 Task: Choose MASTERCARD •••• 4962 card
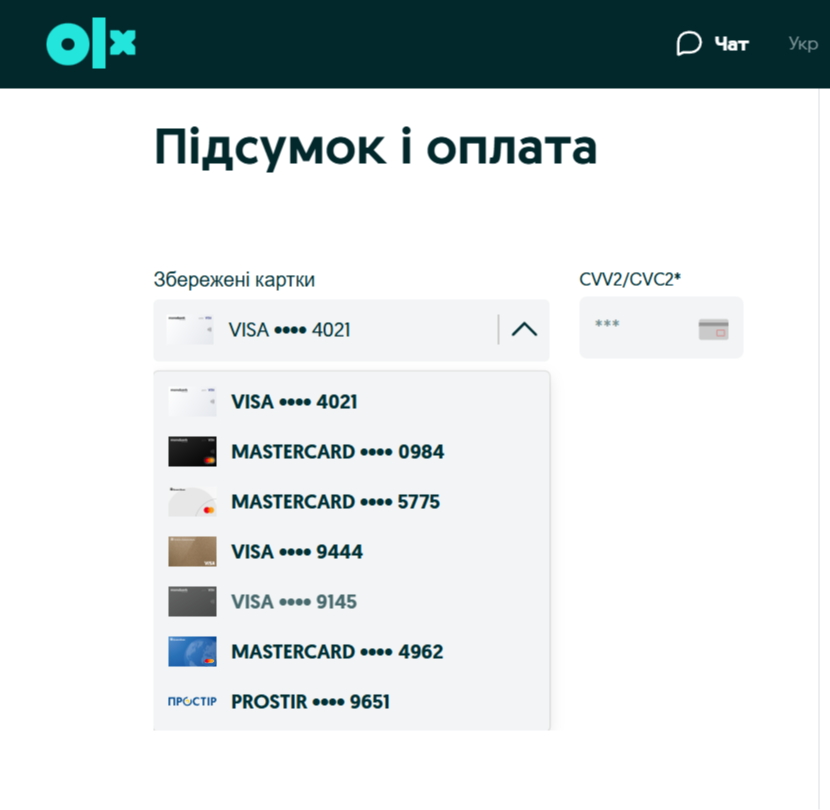351,651
